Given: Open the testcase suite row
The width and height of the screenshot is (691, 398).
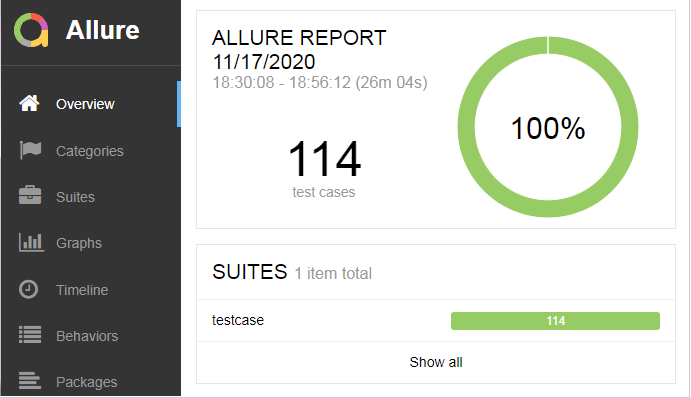Looking at the screenshot, I should (436, 320).
